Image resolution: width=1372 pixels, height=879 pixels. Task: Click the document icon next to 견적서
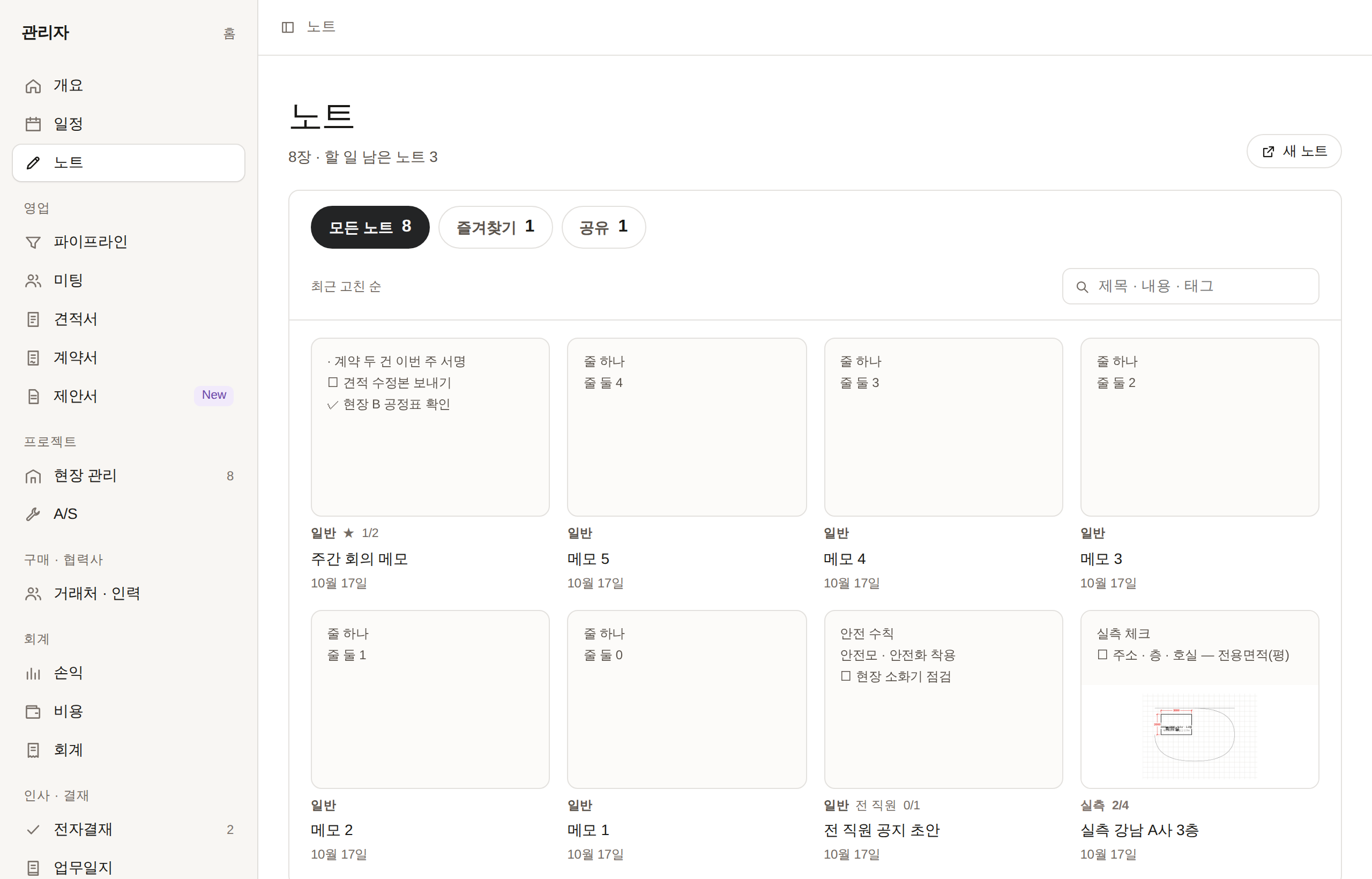[33, 319]
